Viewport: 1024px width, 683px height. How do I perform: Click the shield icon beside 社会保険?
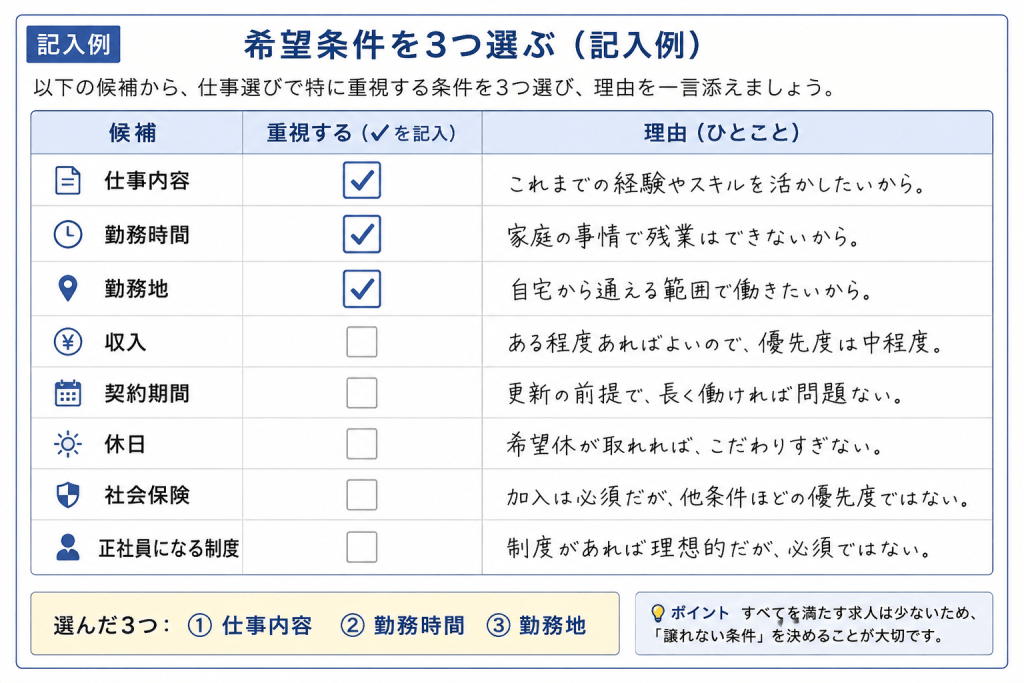[x=68, y=495]
